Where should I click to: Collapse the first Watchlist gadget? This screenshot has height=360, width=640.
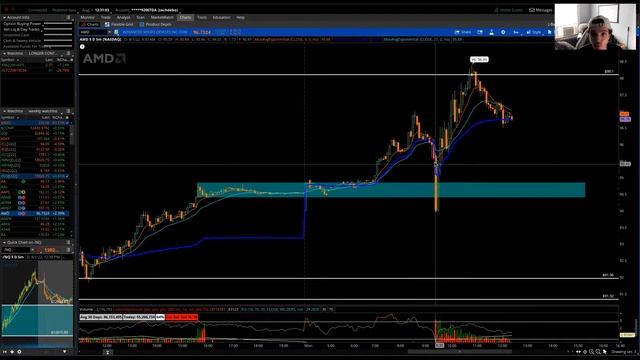tap(4, 53)
